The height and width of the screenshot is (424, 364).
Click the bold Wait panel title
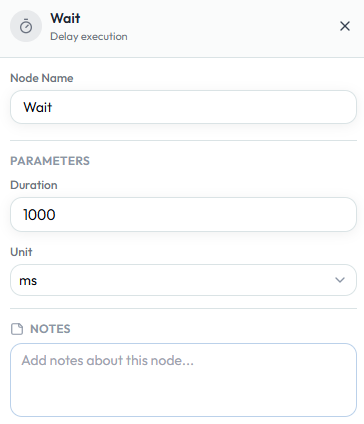(x=65, y=18)
